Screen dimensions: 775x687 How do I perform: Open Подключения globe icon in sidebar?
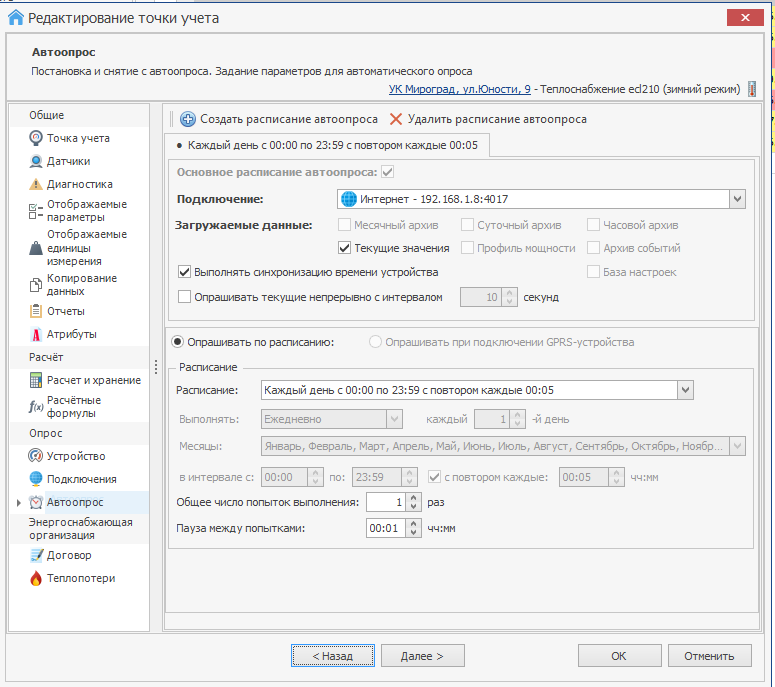(36, 479)
